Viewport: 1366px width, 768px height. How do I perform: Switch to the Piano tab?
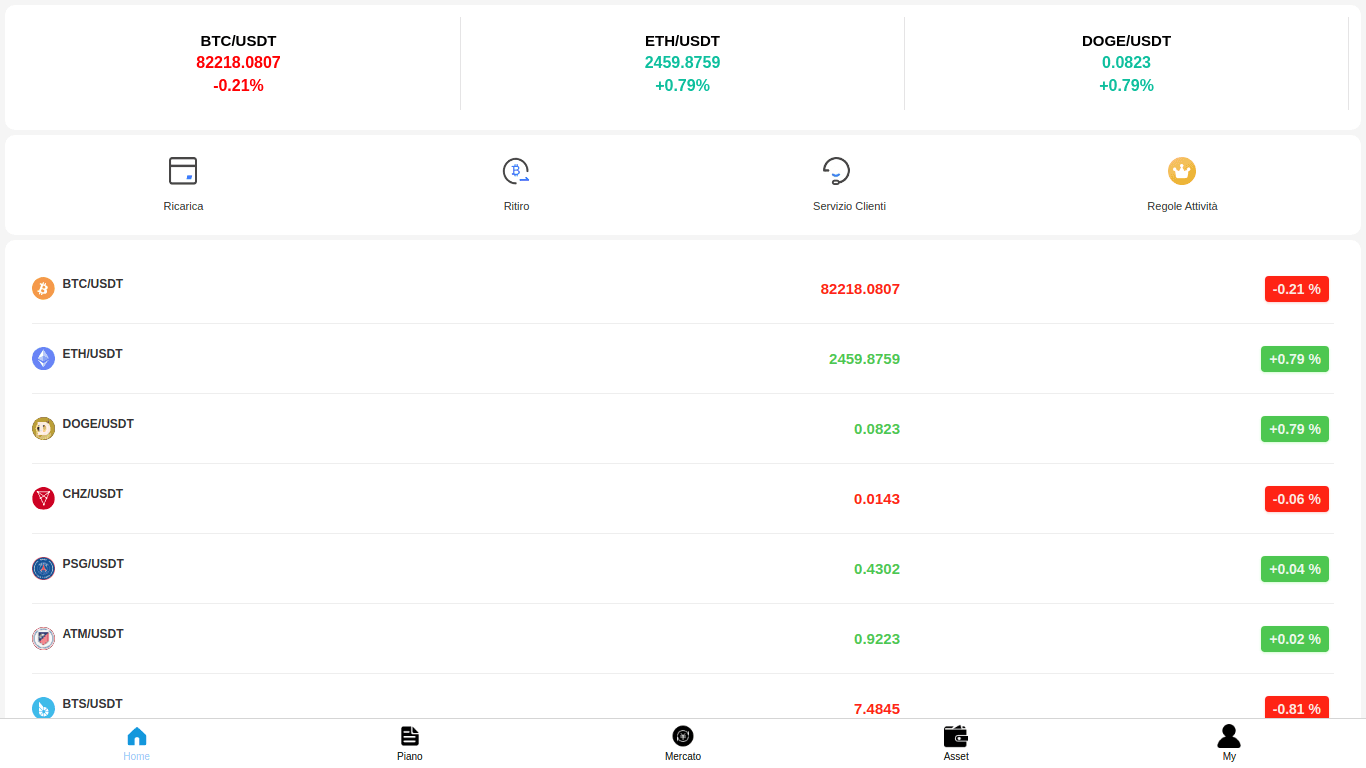tap(410, 743)
